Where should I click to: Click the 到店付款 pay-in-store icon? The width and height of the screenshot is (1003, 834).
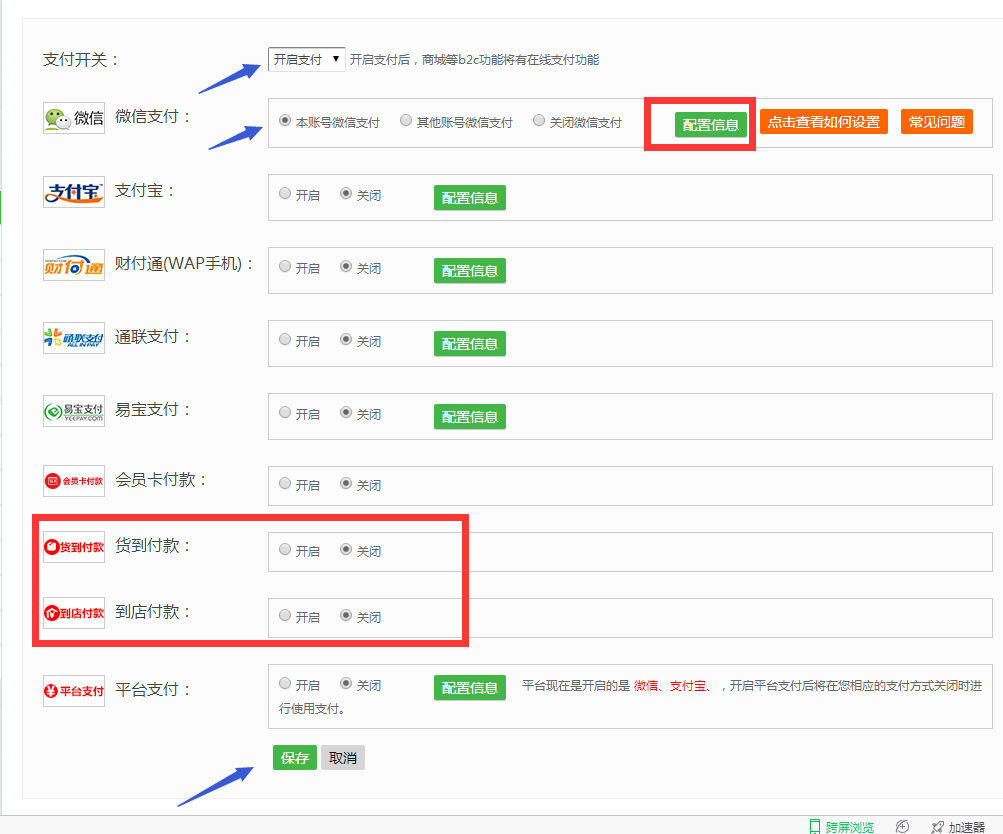coord(73,612)
